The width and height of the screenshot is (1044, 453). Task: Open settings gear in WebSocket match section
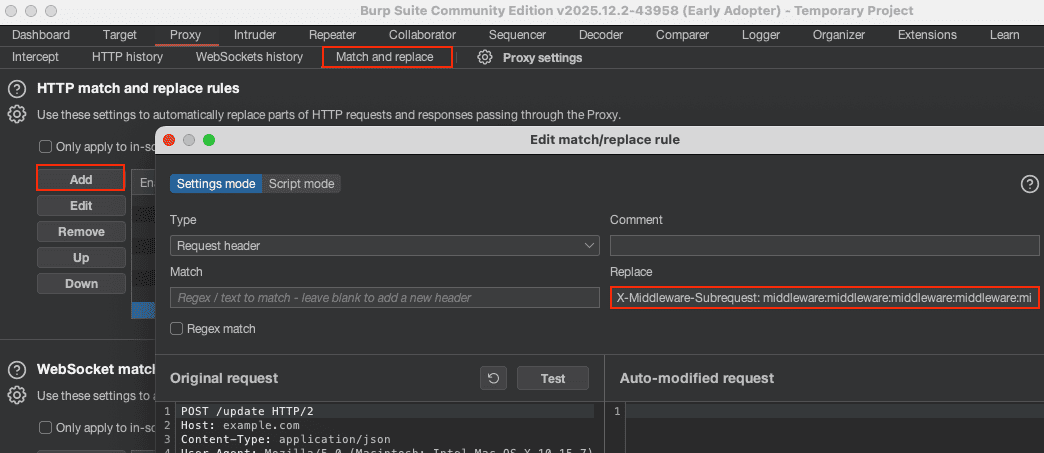click(17, 395)
